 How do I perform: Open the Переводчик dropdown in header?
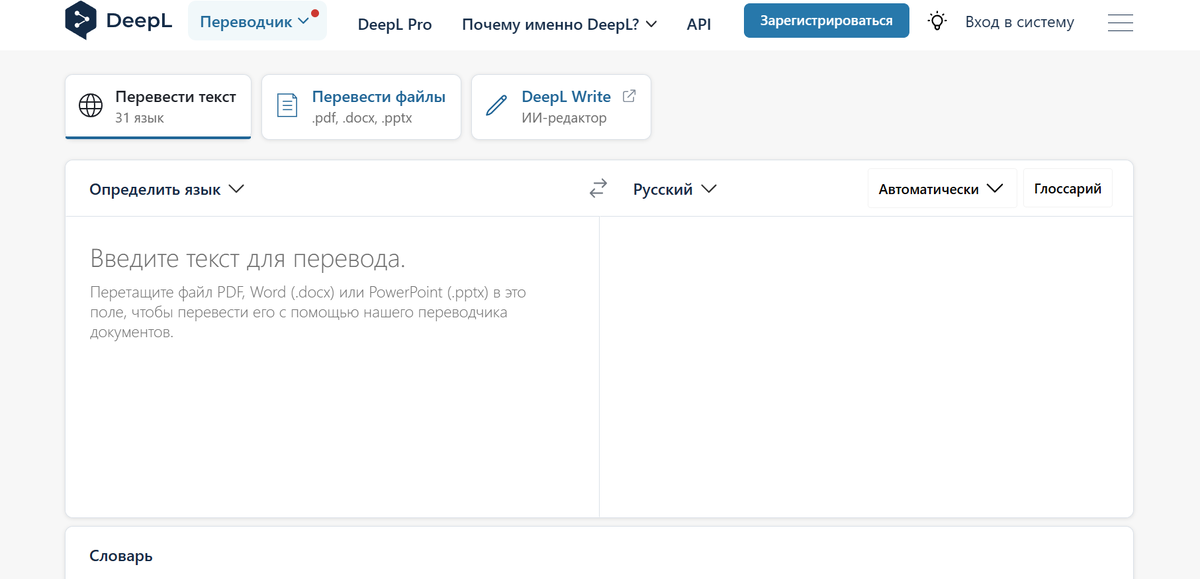pos(257,21)
